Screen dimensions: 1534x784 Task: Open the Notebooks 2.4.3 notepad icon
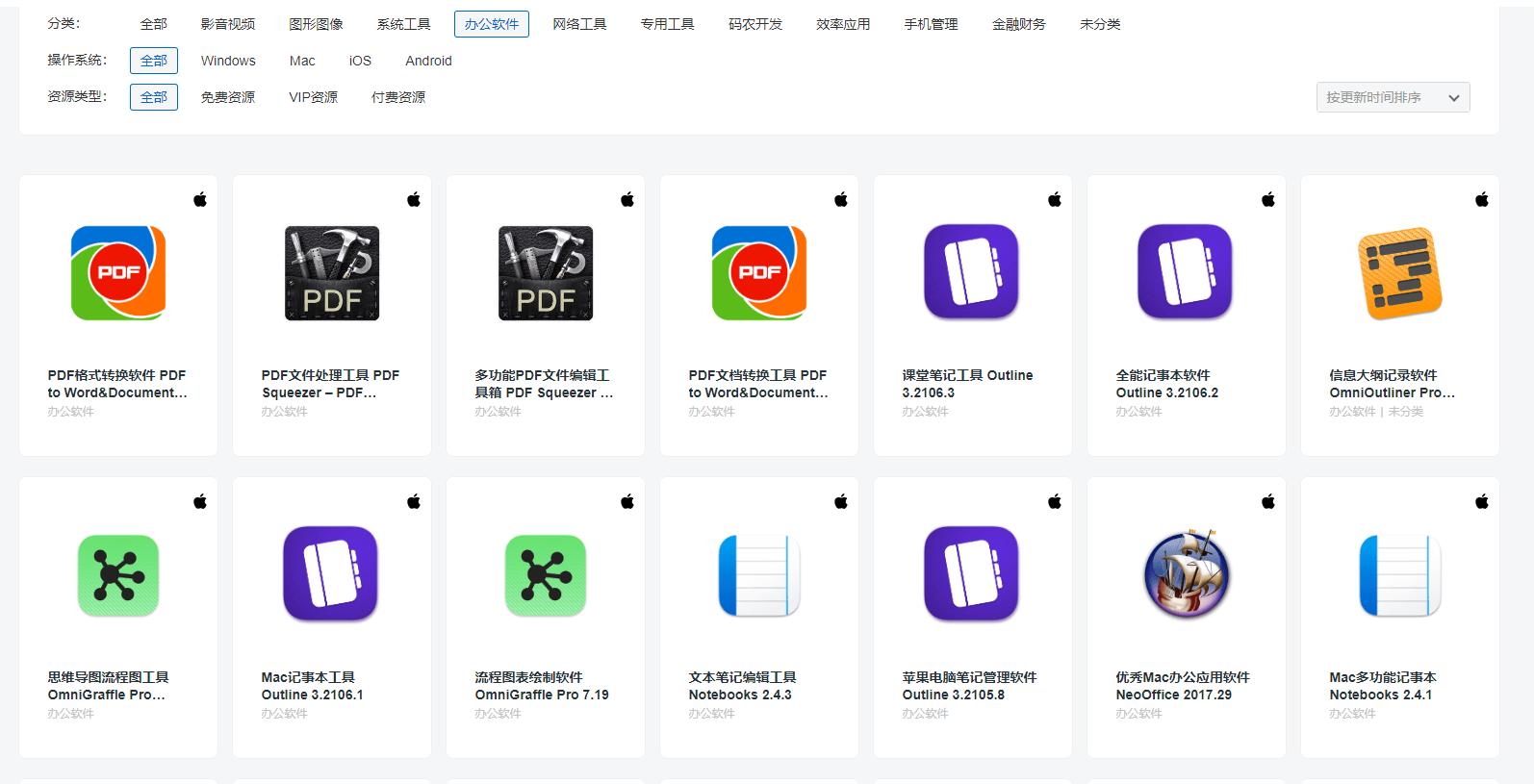[758, 574]
